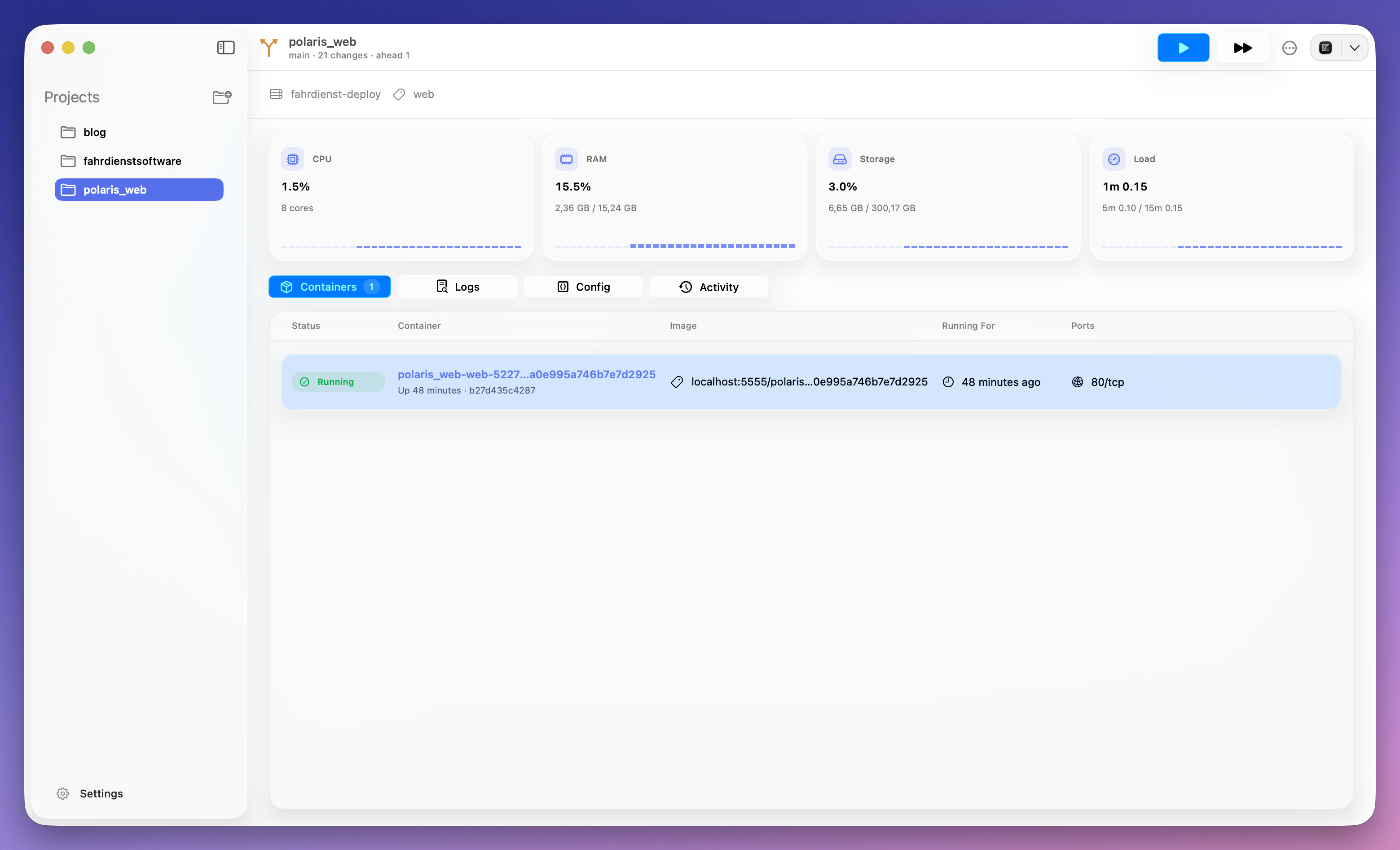Click the git branch icon
This screenshot has height=850, width=1400.
pyautogui.click(x=269, y=48)
